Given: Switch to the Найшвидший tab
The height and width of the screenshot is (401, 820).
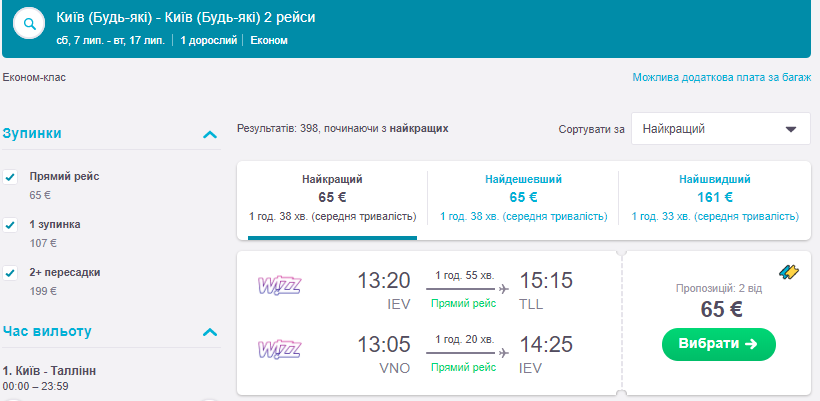Looking at the screenshot, I should point(714,197).
